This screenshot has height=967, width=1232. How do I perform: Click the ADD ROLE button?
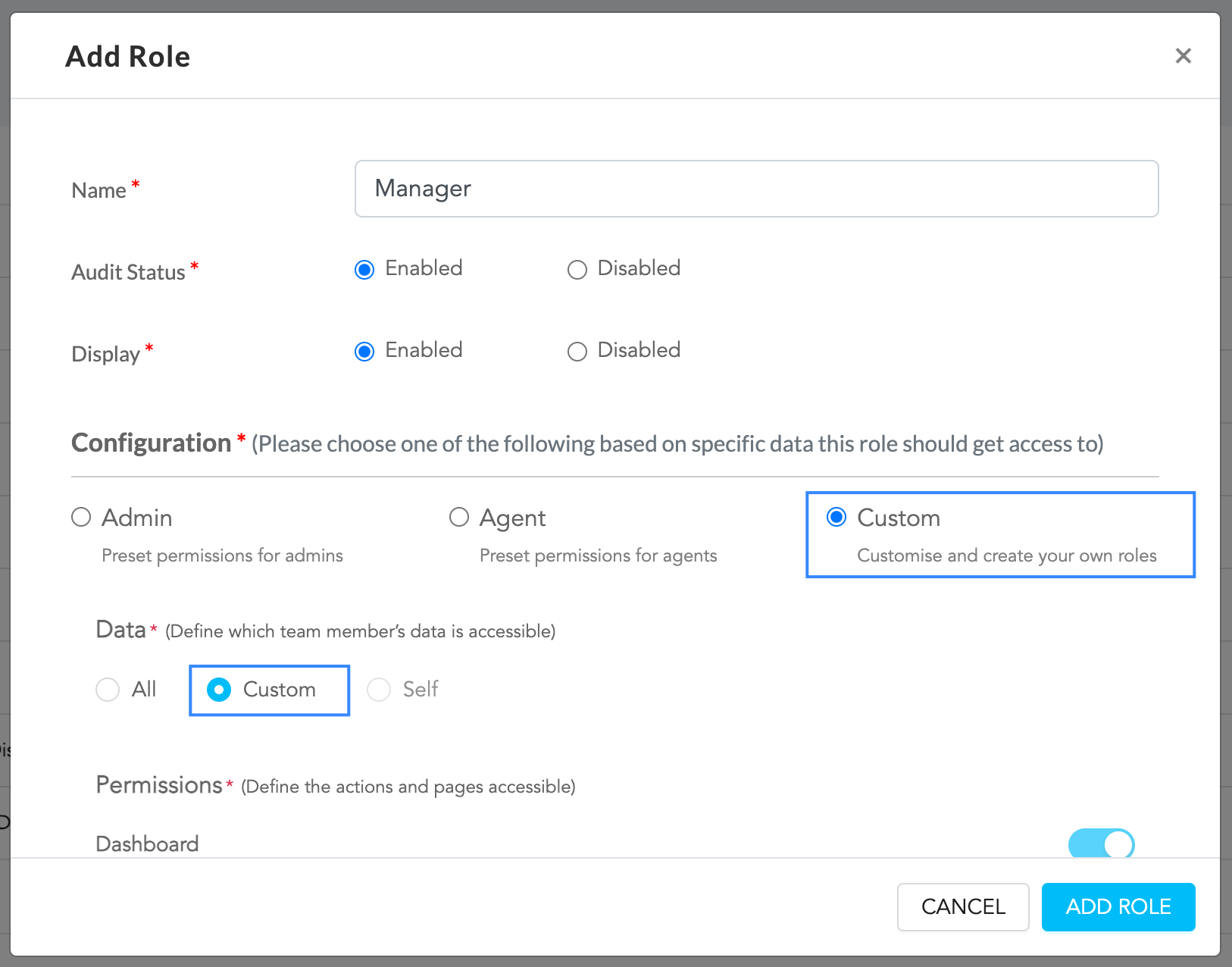(x=1118, y=906)
